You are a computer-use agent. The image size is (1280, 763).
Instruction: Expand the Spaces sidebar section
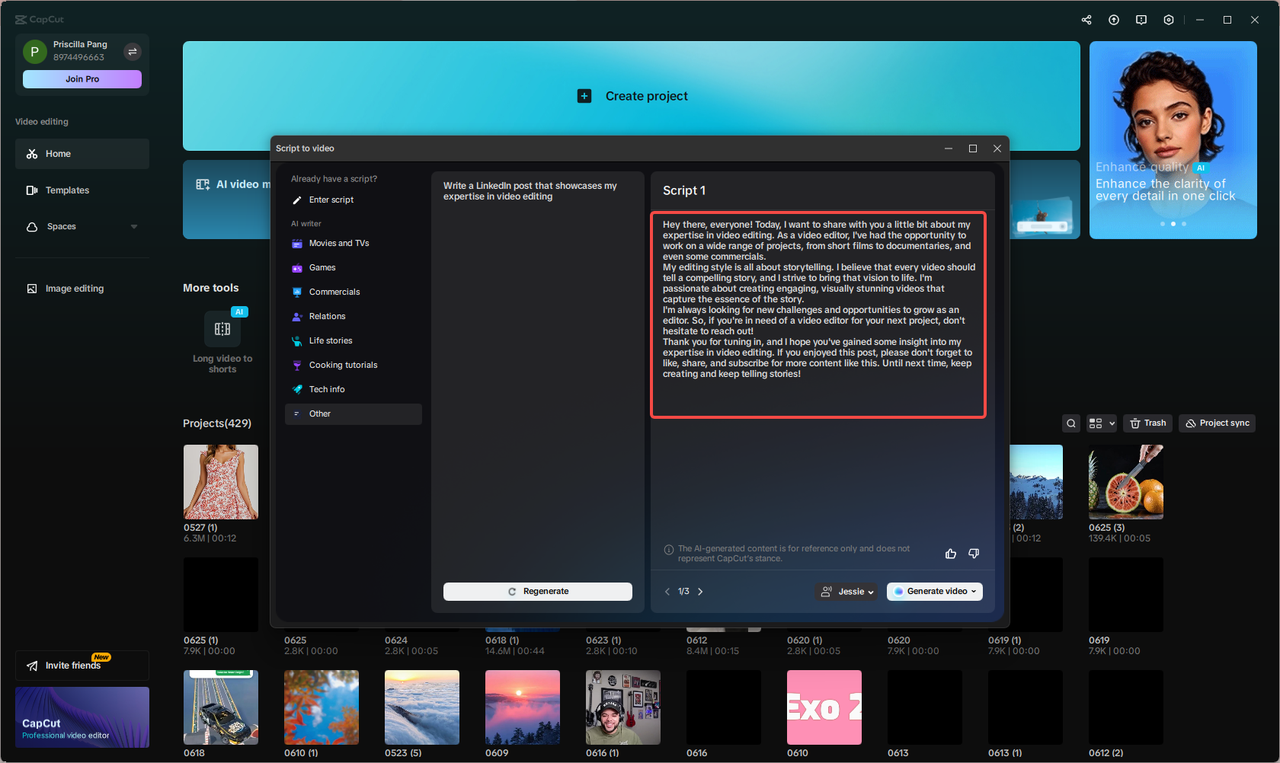click(134, 227)
